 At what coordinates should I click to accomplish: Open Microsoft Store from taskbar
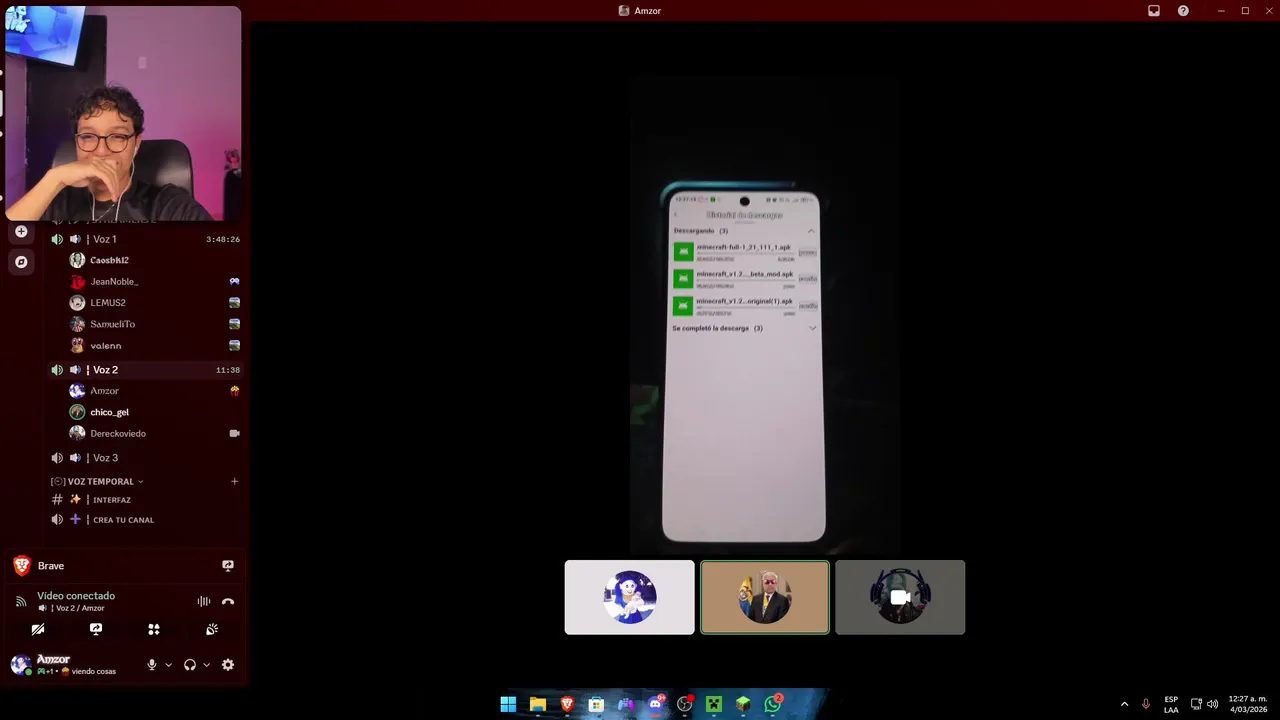pyautogui.click(x=596, y=704)
